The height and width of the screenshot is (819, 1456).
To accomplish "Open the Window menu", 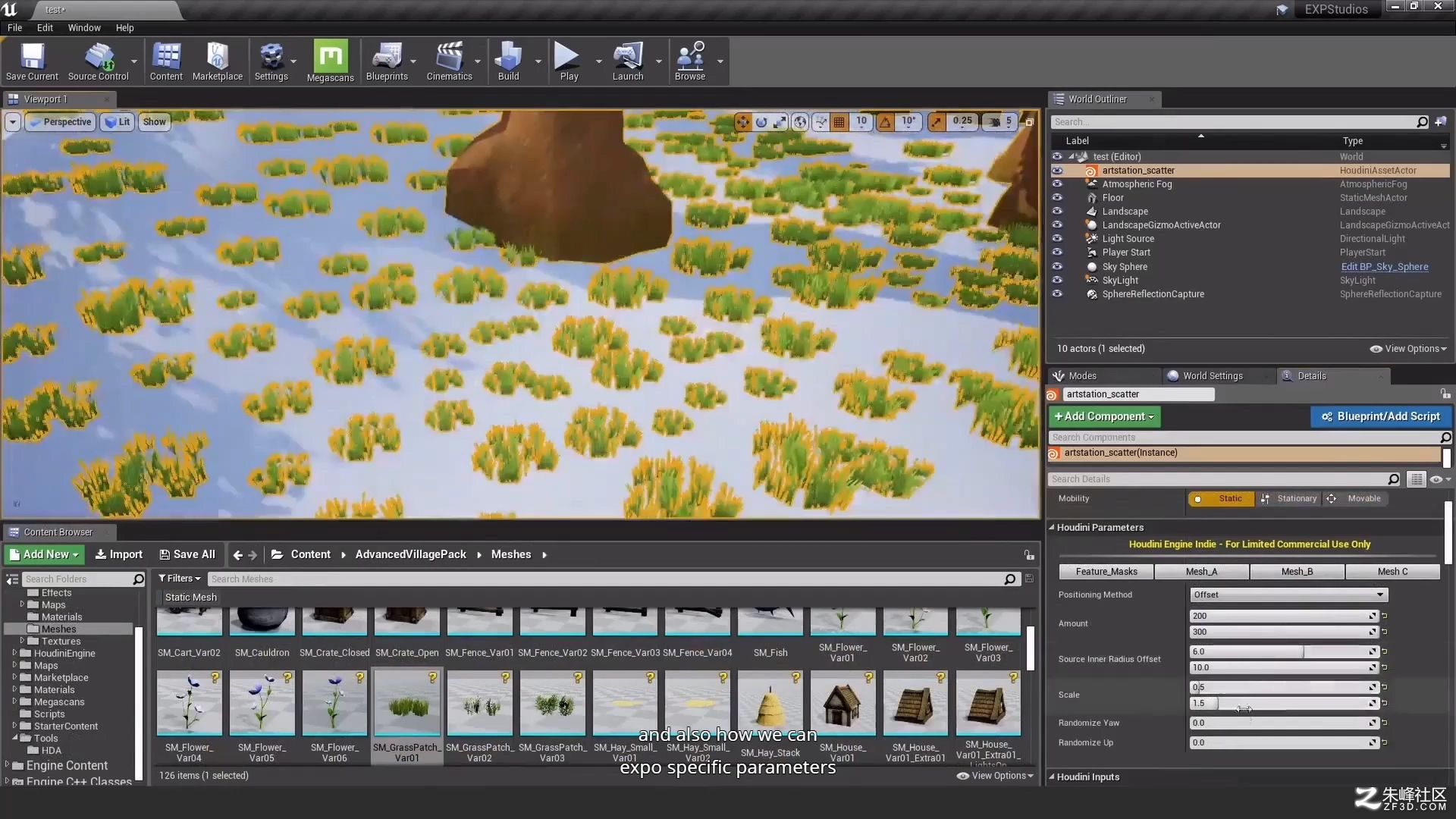I will coord(84,28).
